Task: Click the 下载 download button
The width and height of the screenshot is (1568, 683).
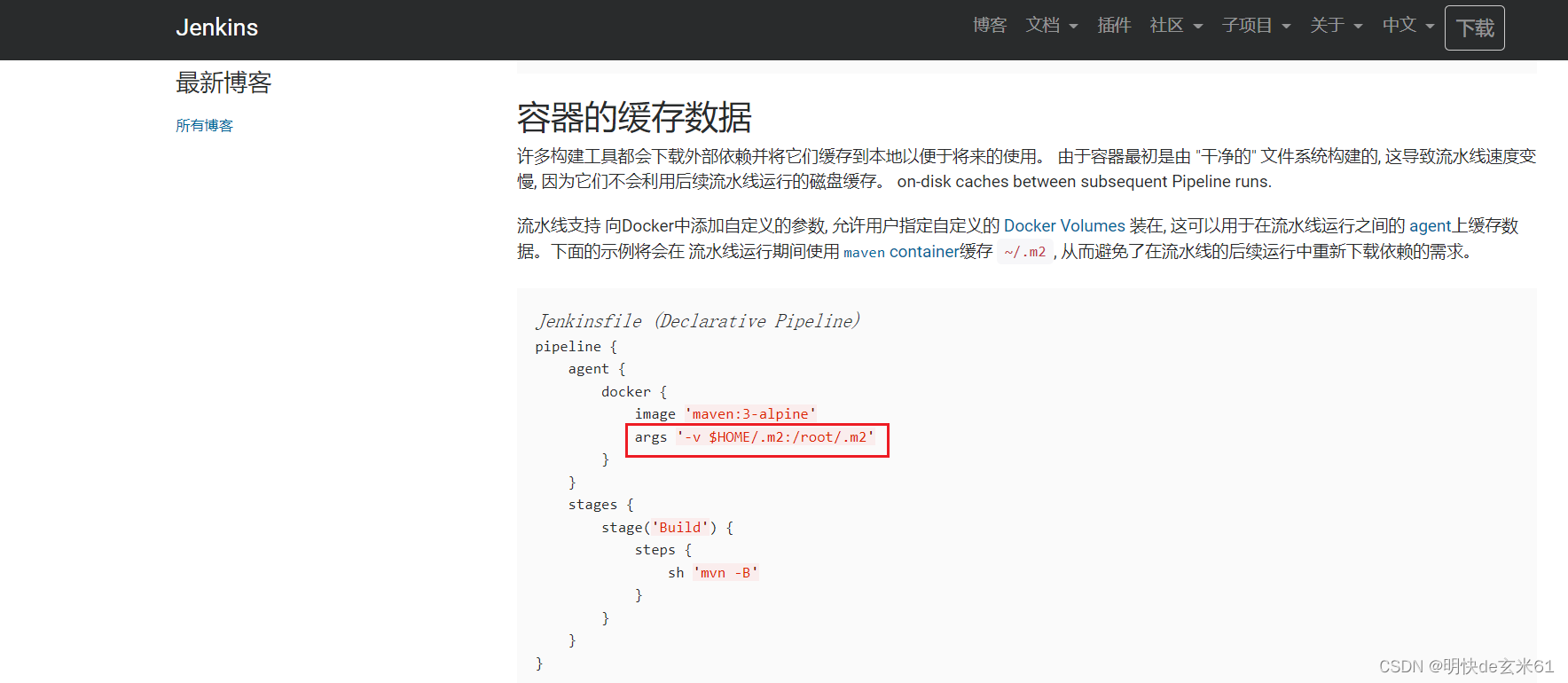Action: (x=1474, y=28)
